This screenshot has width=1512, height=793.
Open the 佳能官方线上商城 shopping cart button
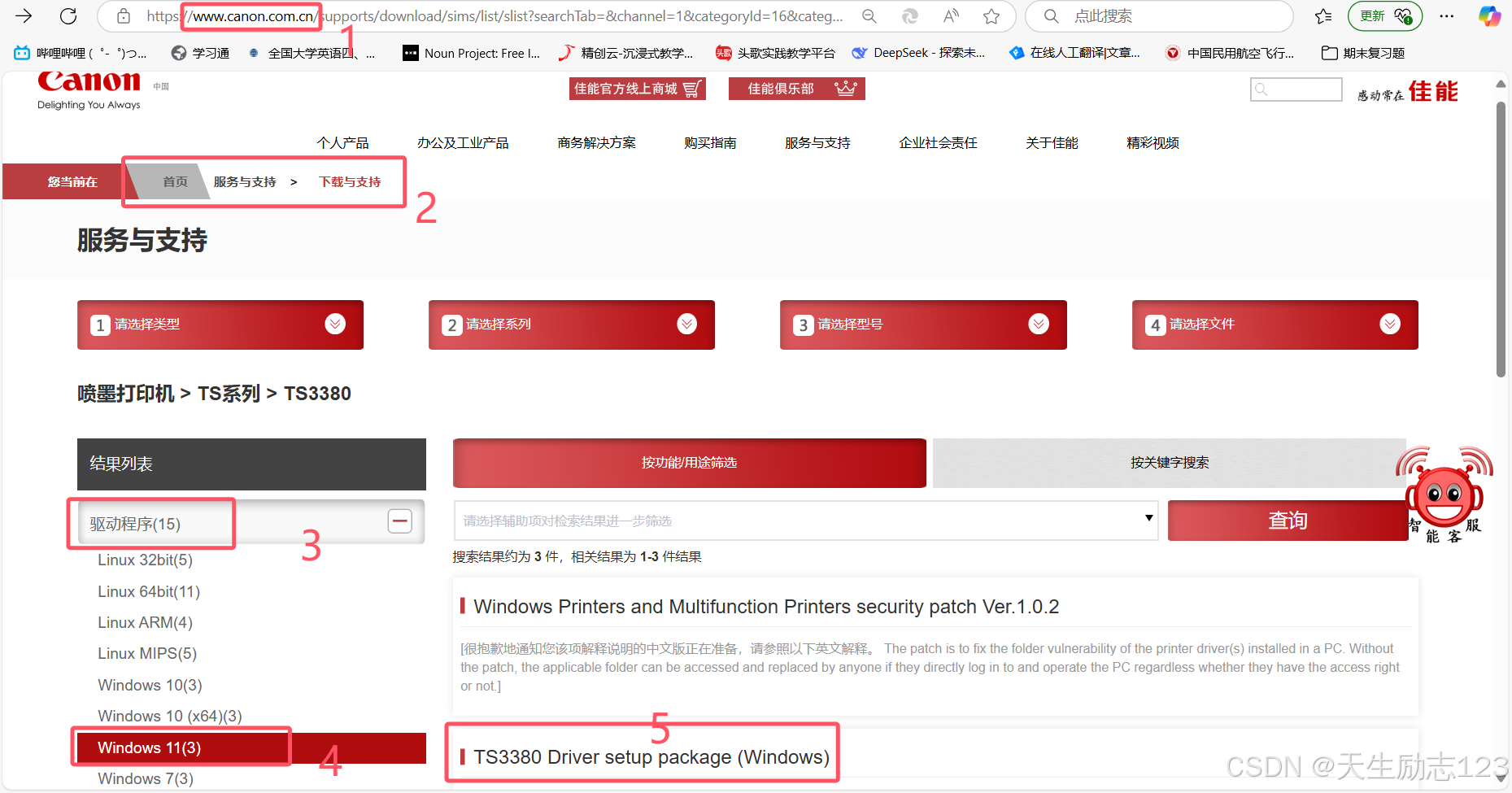(637, 89)
